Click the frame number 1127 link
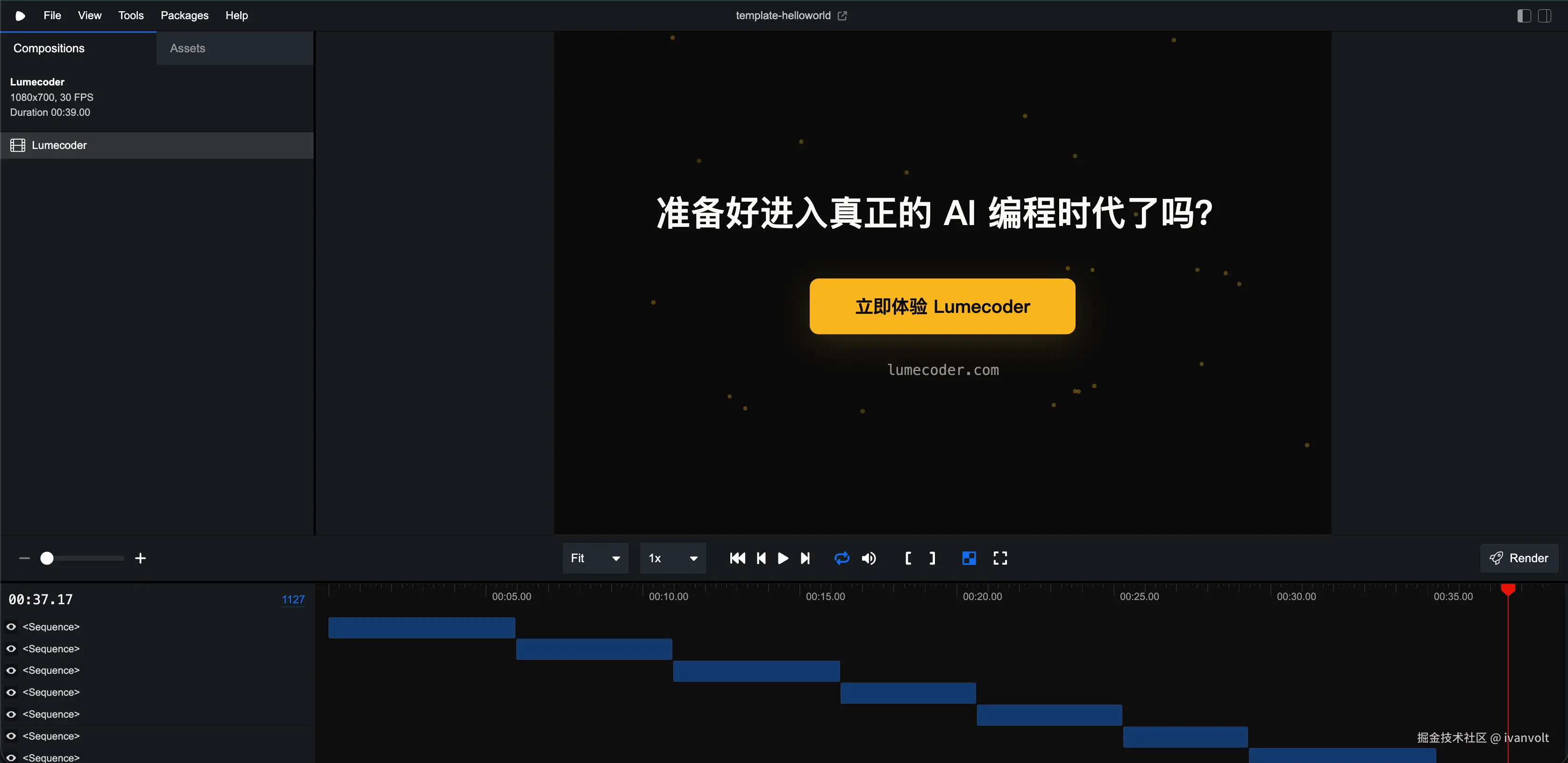The width and height of the screenshot is (1568, 763). coord(293,599)
